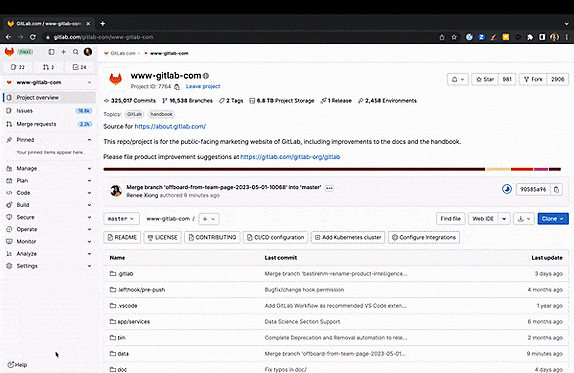Click Renee Xiong commit avatar
The height and width of the screenshot is (373, 574).
point(116,190)
